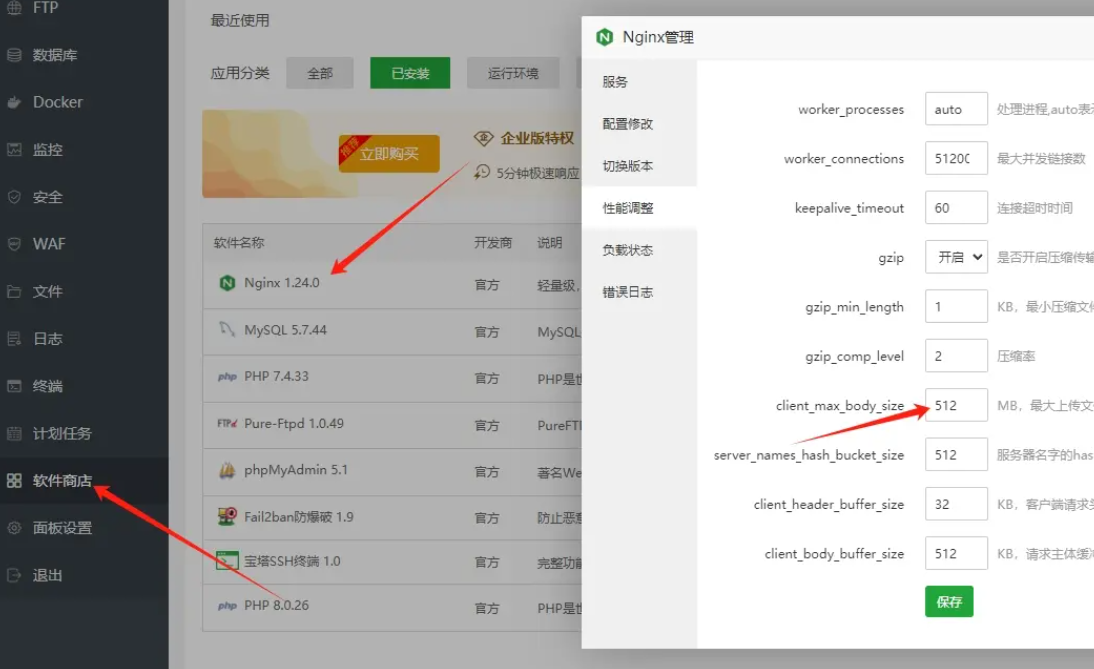
Task: Click the 软件商店 grid icon
Action: (x=14, y=481)
